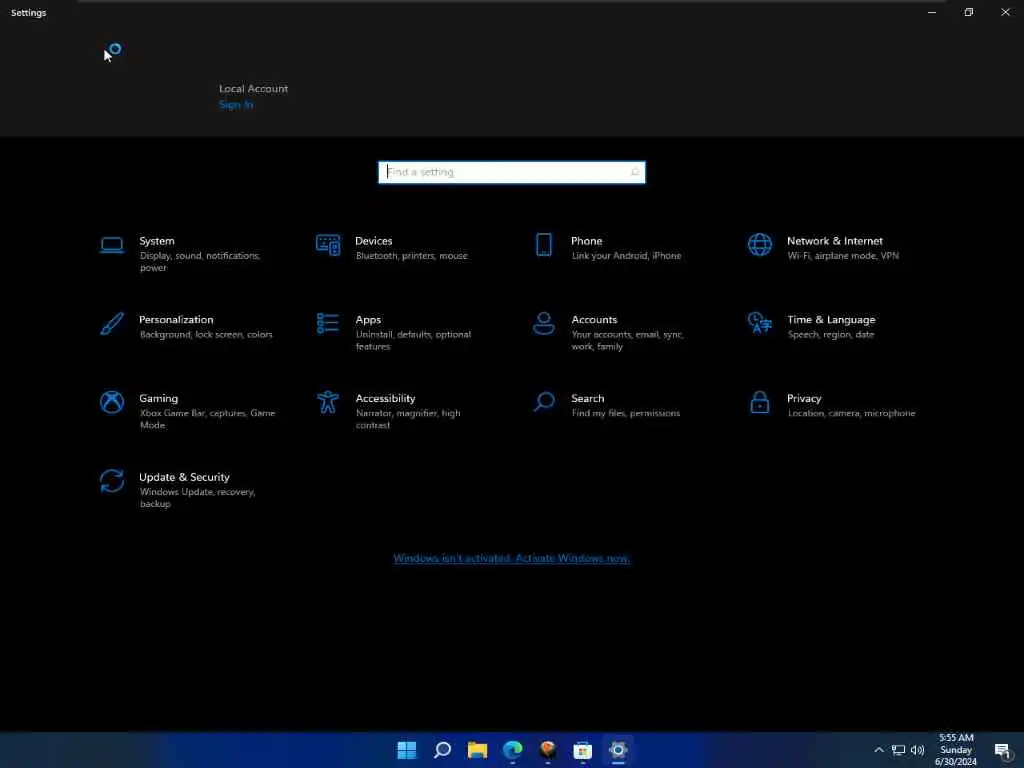Minimize the Settings window
1024x768 pixels.
[932, 12]
